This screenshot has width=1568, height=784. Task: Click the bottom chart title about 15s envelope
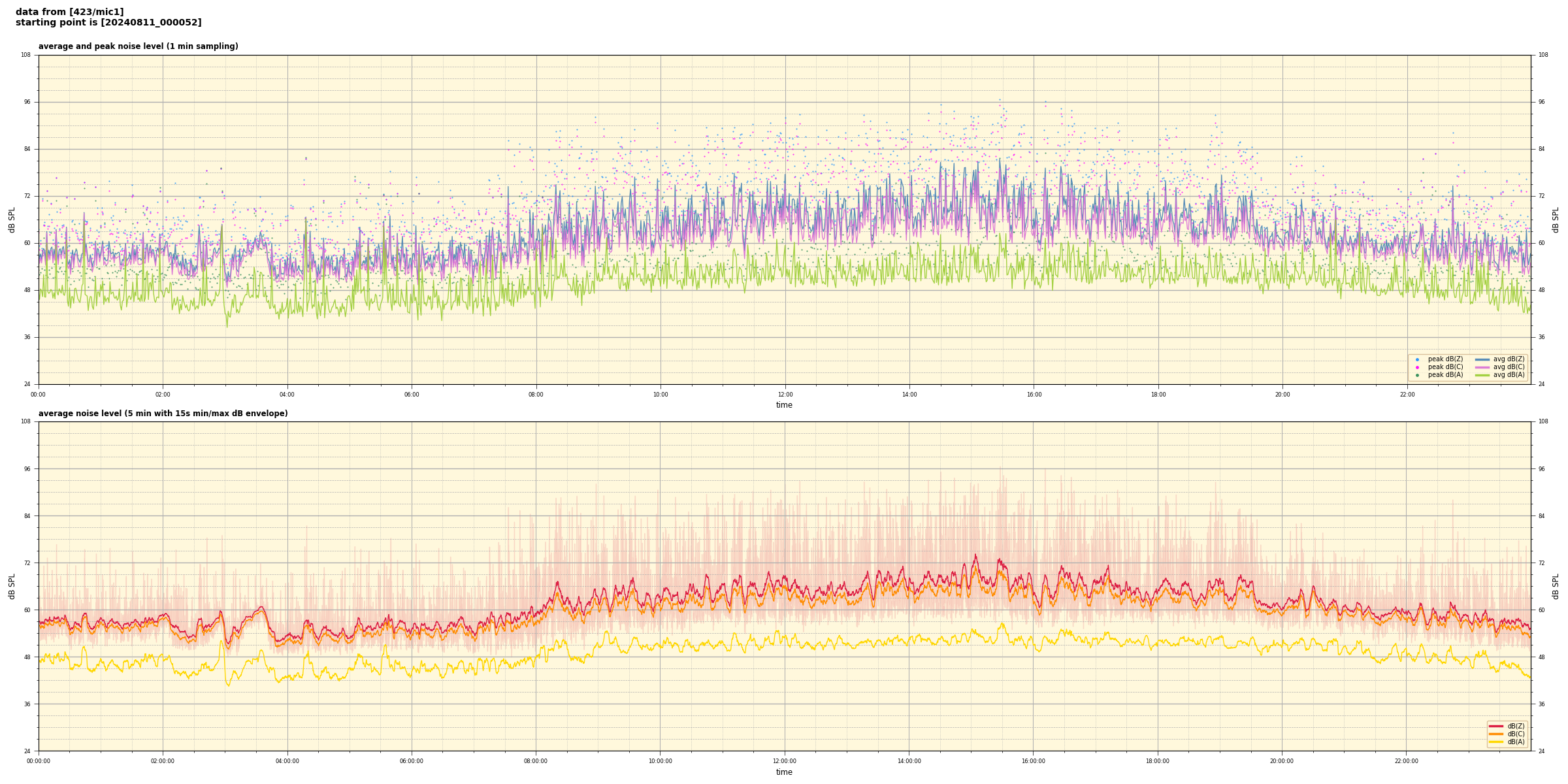(x=163, y=414)
